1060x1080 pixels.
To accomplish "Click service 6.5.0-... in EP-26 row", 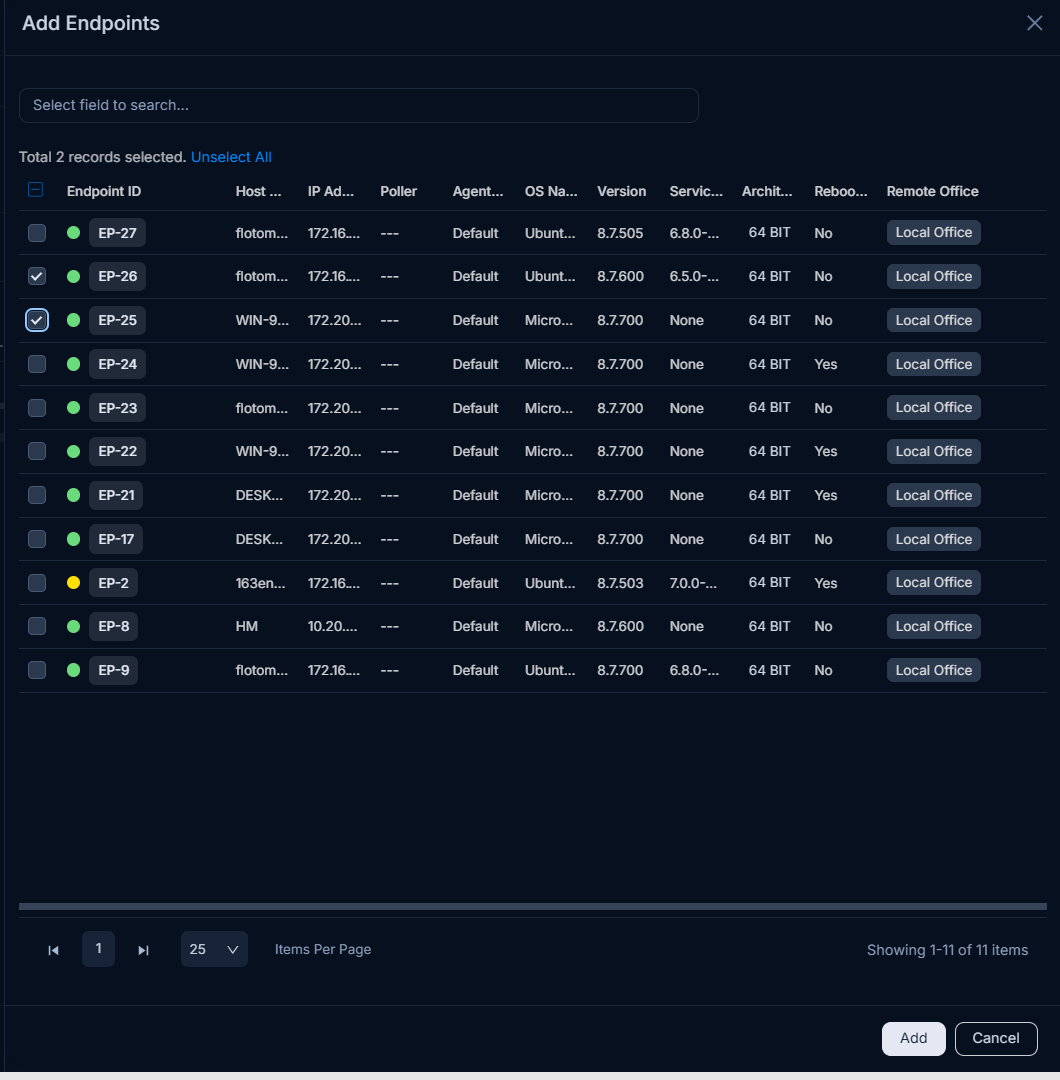I will pyautogui.click(x=694, y=276).
